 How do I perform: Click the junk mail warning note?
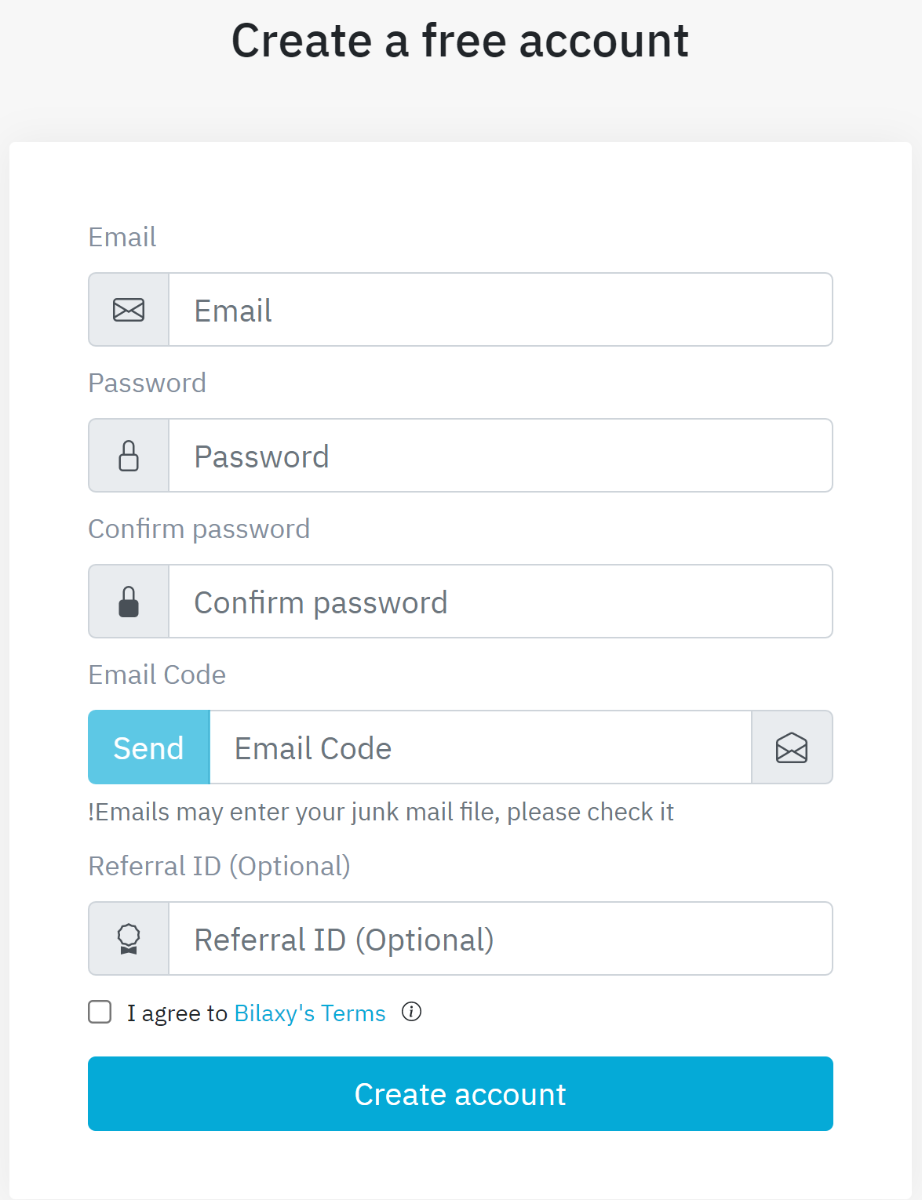coord(381,812)
